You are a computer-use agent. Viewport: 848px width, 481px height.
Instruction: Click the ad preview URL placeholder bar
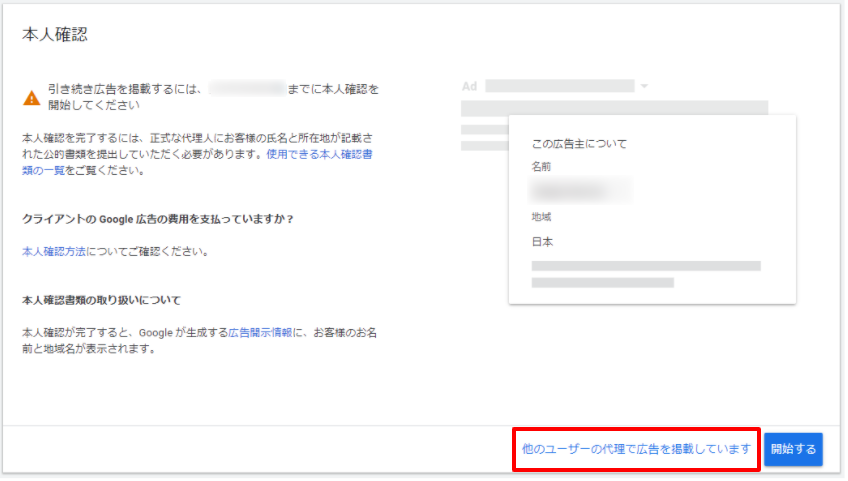click(x=559, y=86)
